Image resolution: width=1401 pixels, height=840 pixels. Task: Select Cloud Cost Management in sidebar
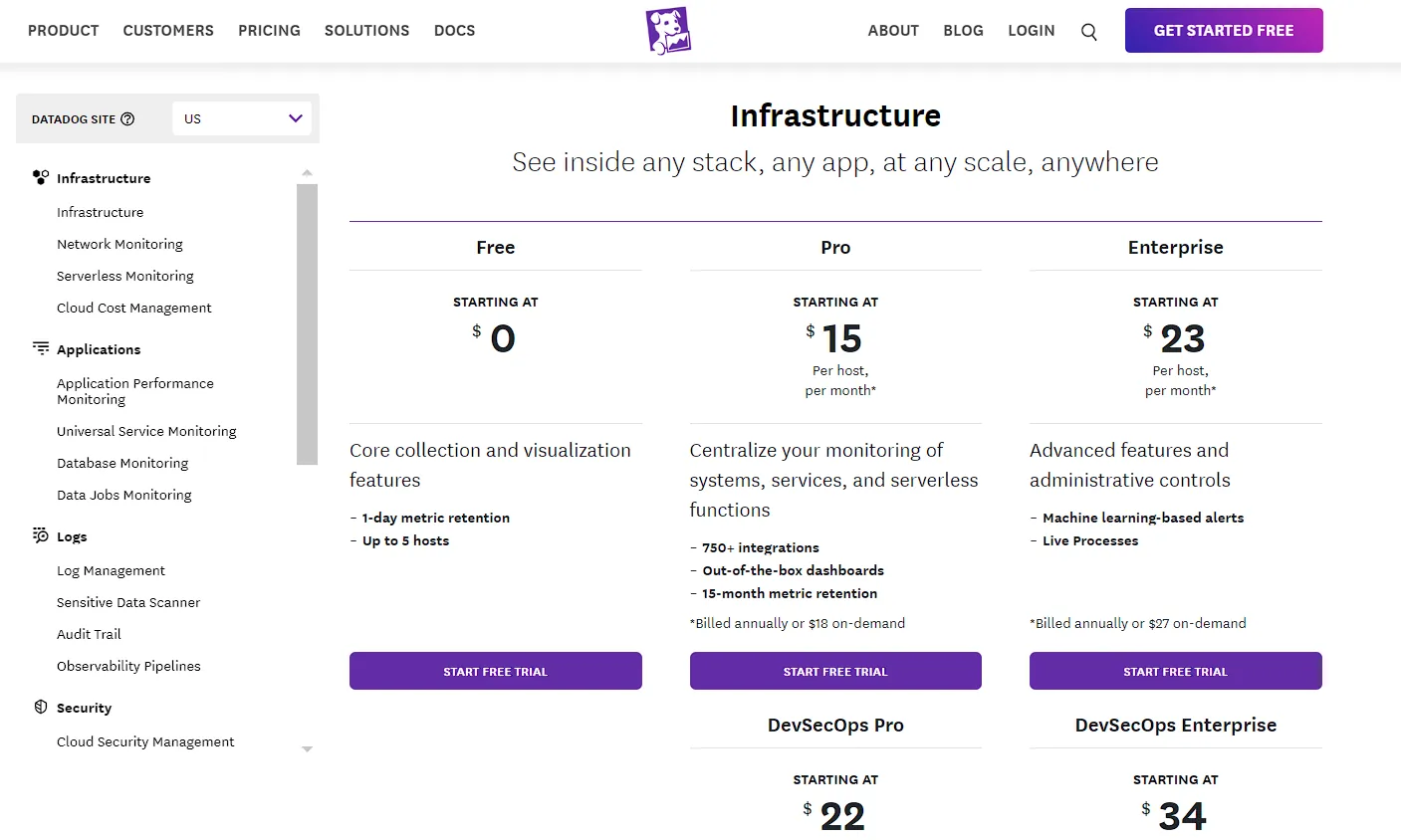click(134, 308)
